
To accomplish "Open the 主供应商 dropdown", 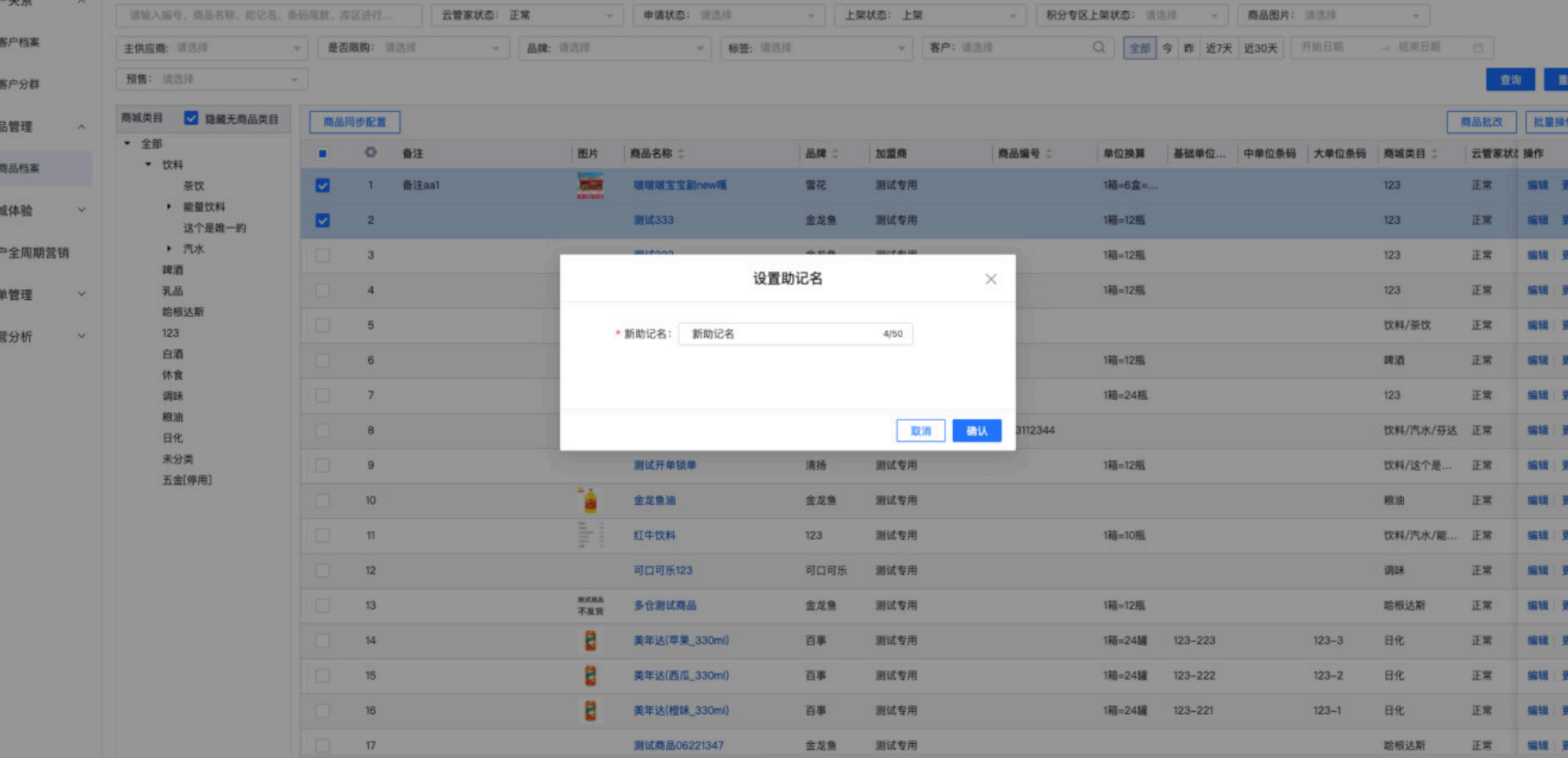I will tap(211, 49).
